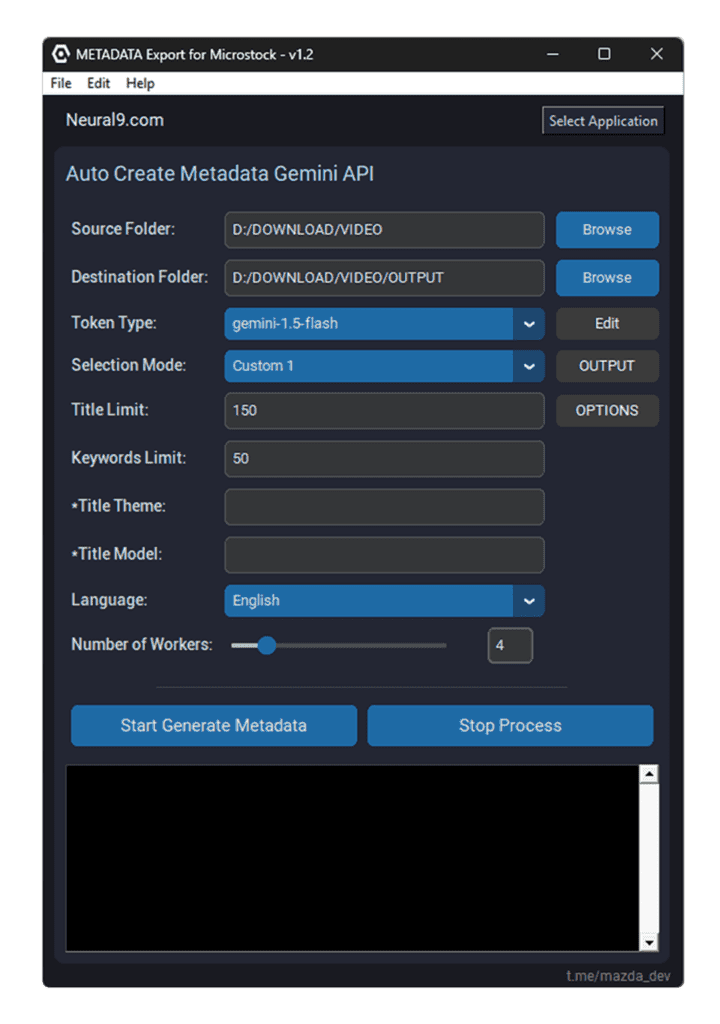The image size is (720, 1024).
Task: Click the scrollbar up arrow in log panel
Action: click(648, 775)
